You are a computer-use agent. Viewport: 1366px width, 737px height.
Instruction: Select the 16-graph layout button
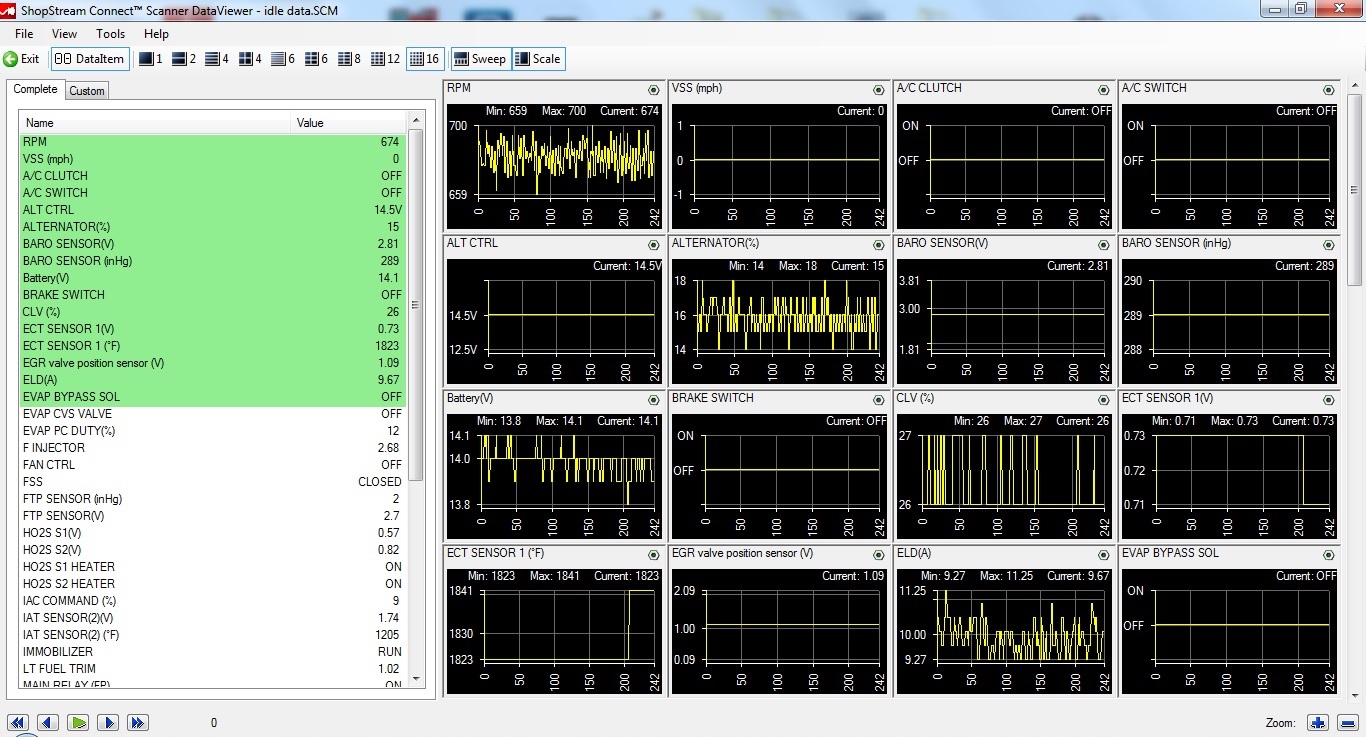point(425,59)
